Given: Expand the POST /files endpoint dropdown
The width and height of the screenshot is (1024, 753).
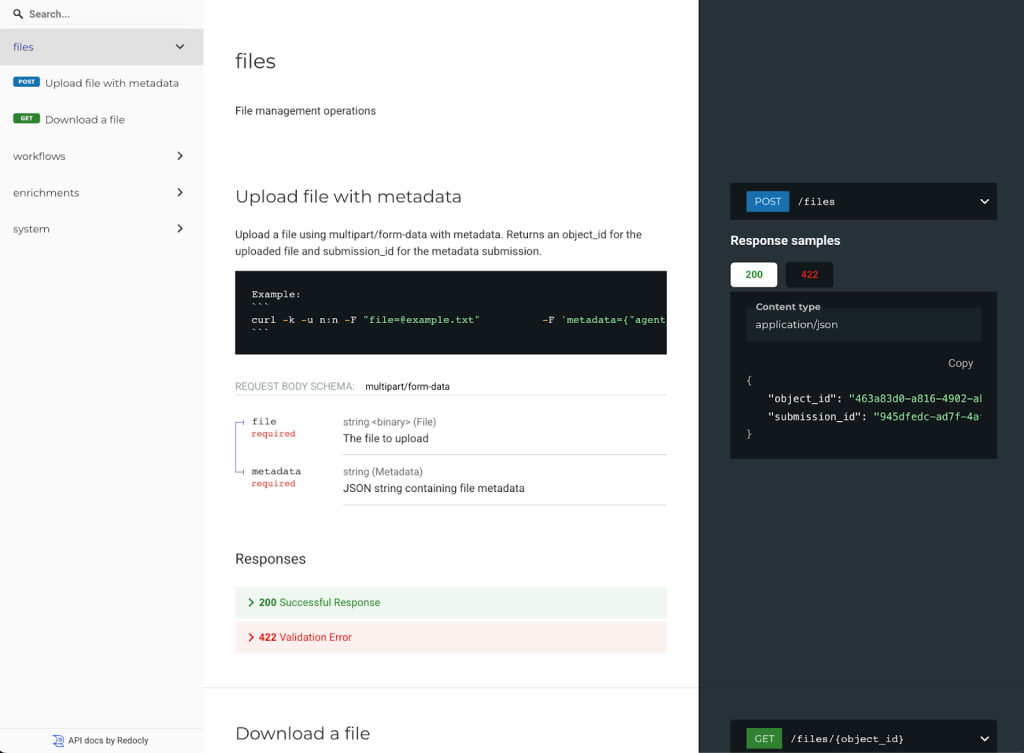Looking at the screenshot, I should pyautogui.click(x=984, y=201).
